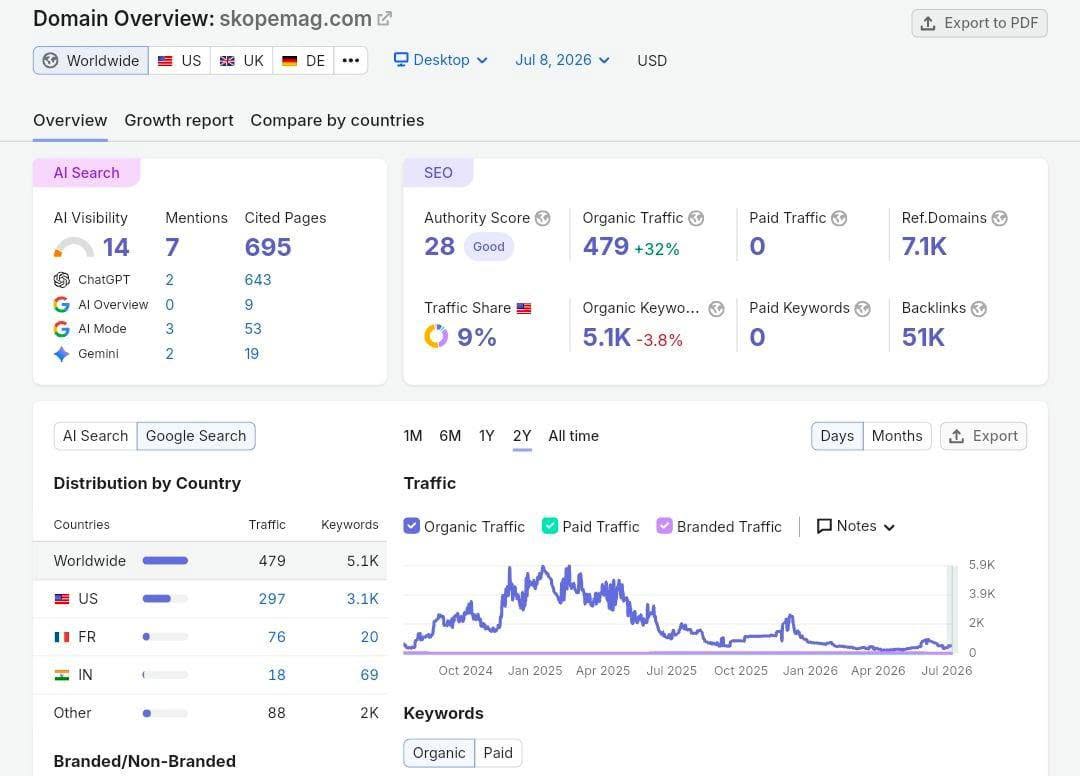
Task: Select the 2Y time range
Action: point(522,437)
